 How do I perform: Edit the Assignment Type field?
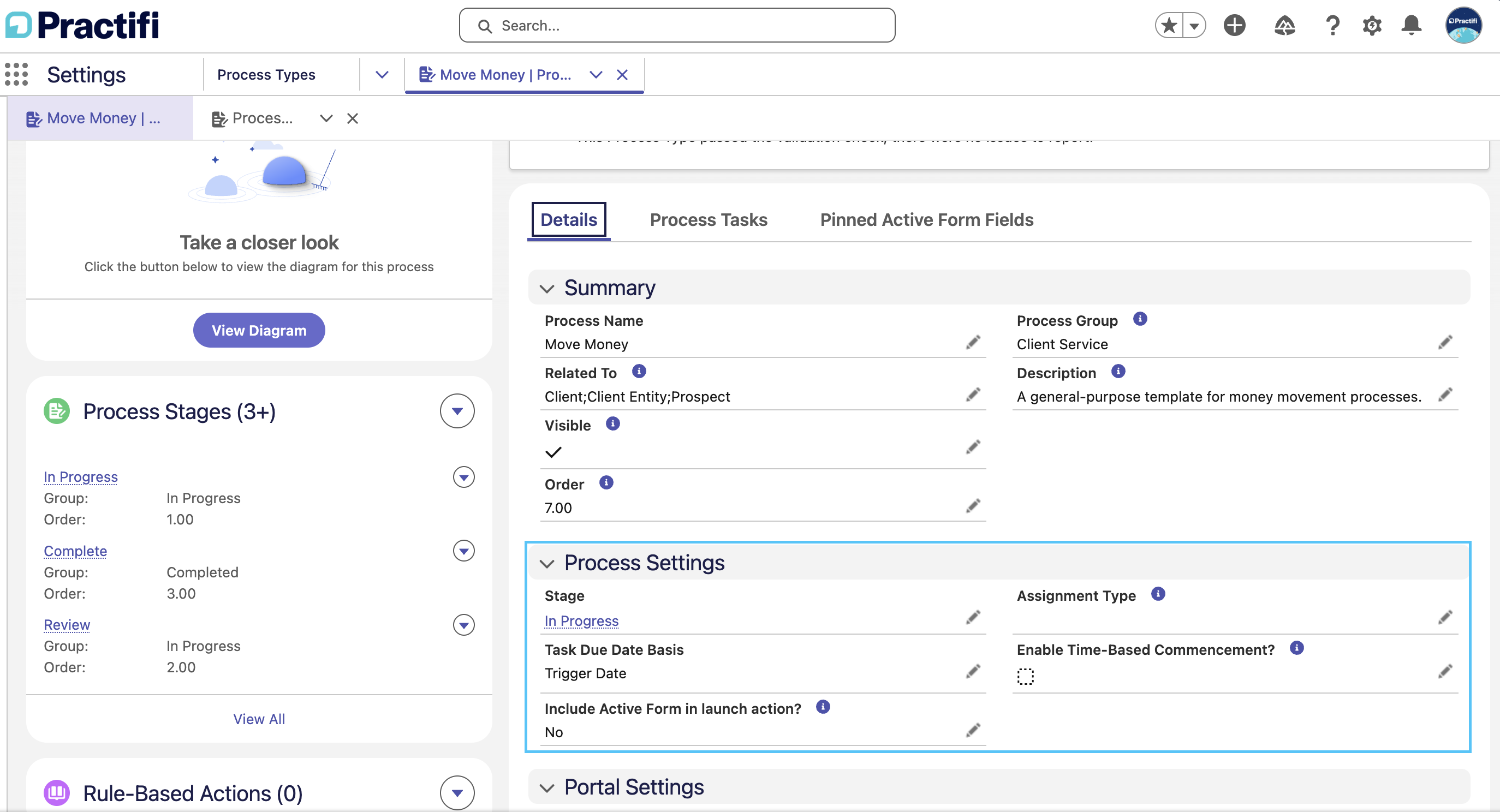tap(1445, 617)
